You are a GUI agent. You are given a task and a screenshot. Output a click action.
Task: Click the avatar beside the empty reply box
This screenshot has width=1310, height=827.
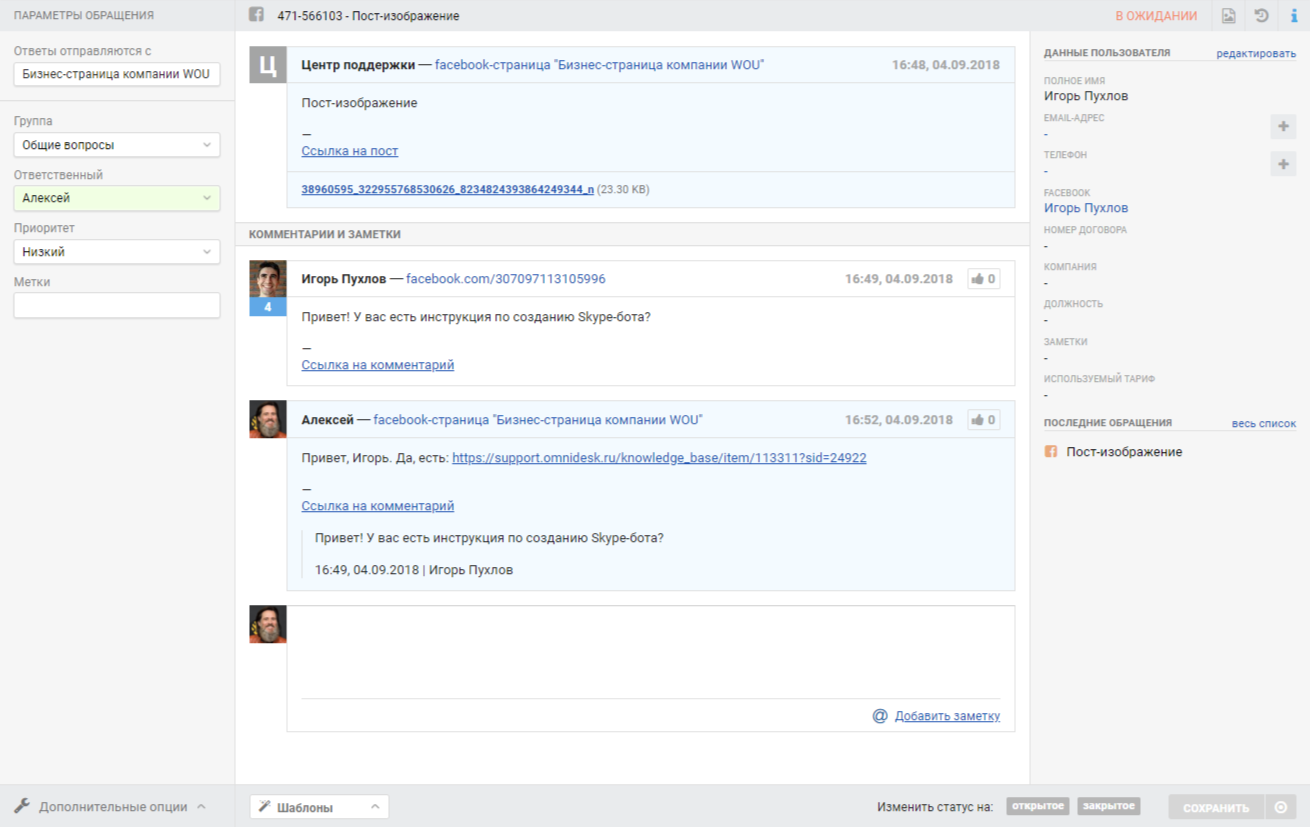click(x=268, y=624)
